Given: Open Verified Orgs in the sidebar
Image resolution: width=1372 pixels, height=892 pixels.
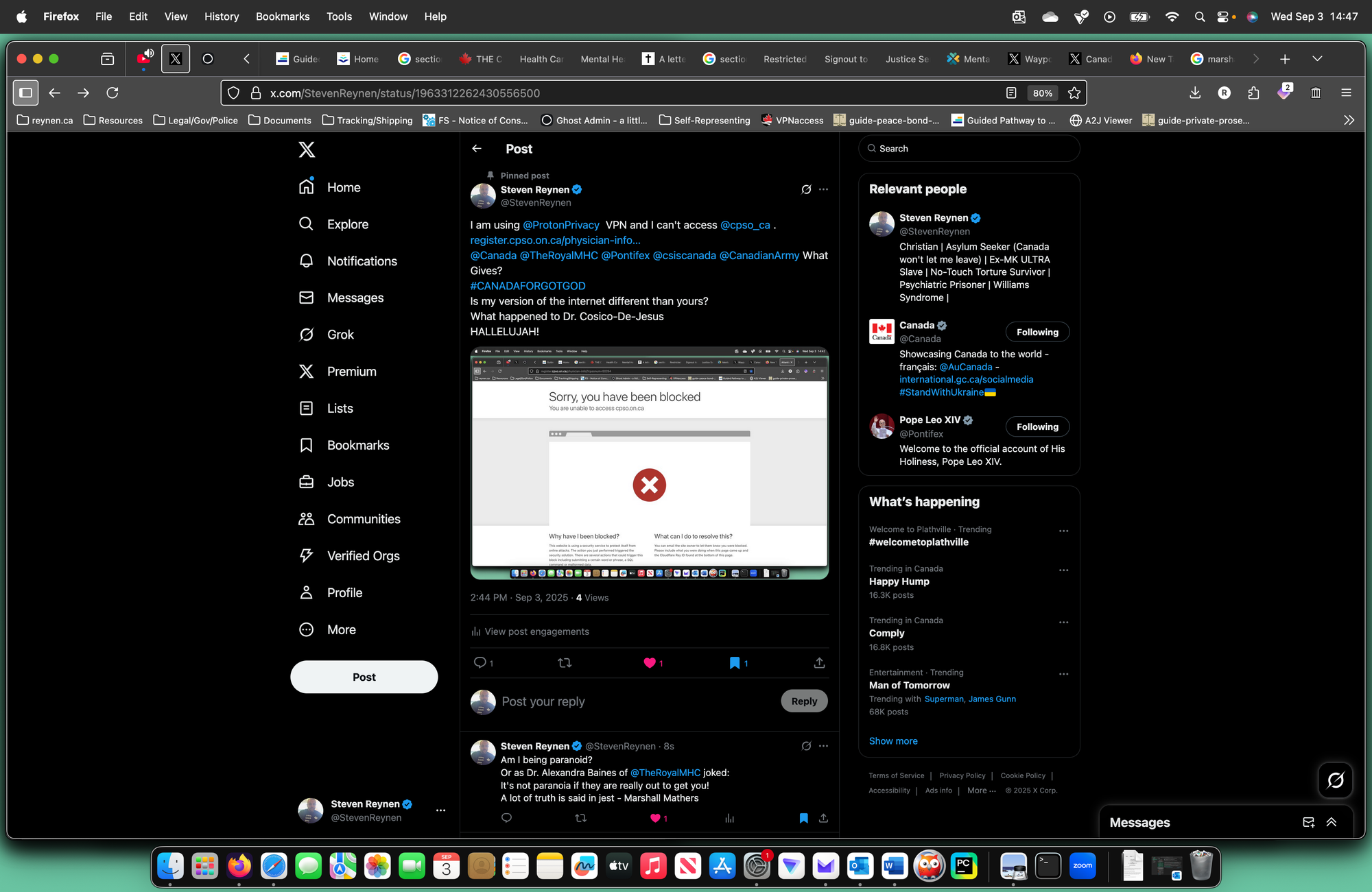Looking at the screenshot, I should coord(349,556).
